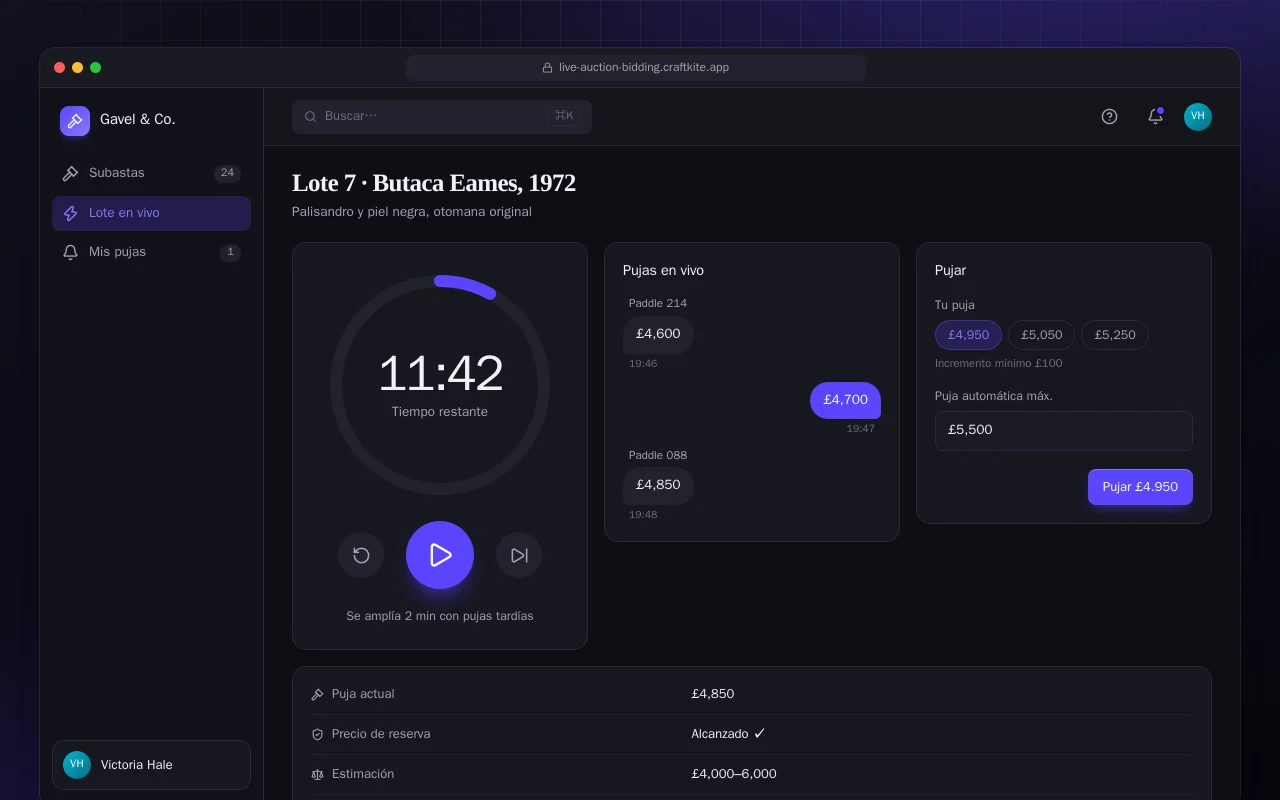Open notifications bell in top bar

(1155, 116)
